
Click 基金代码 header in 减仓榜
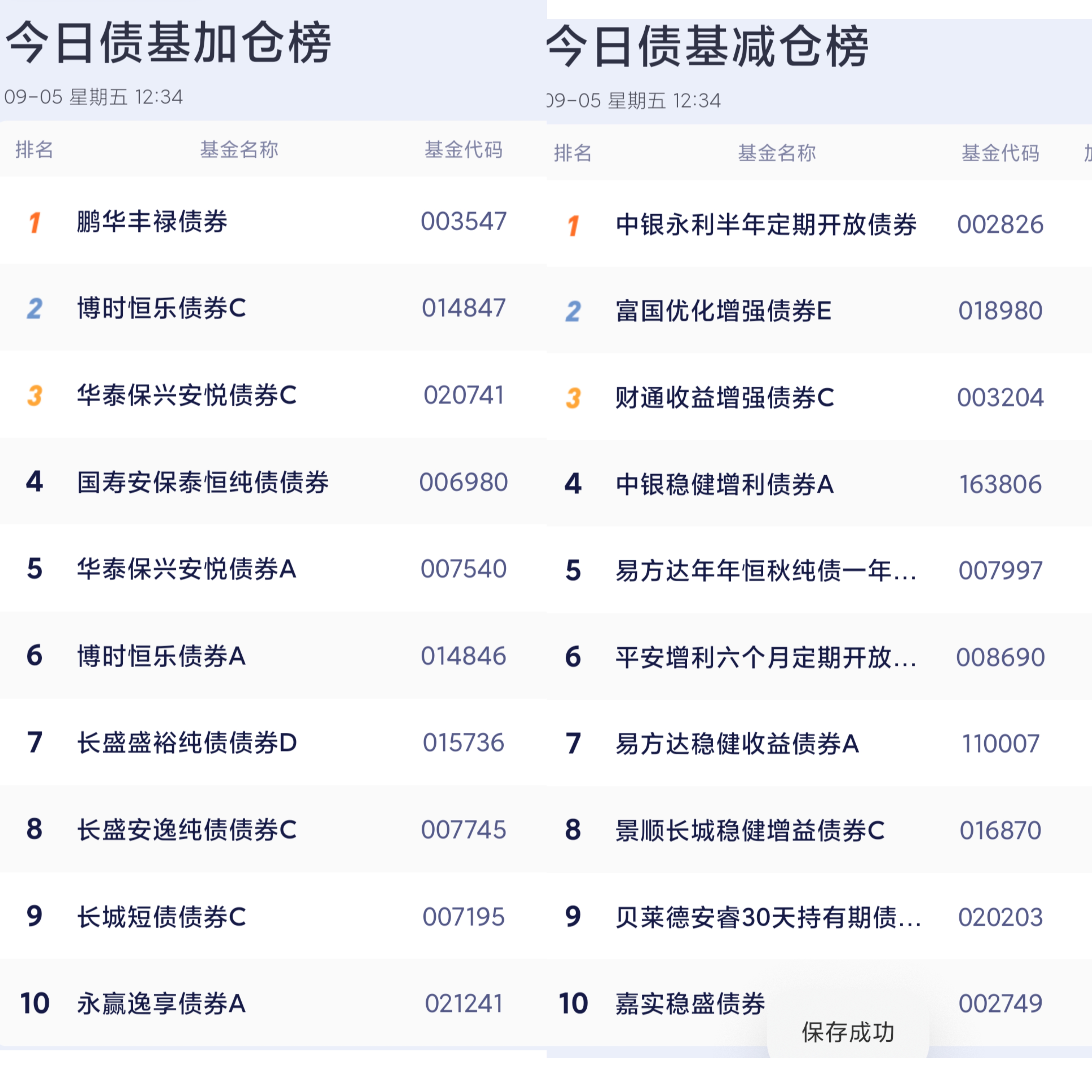[x=1001, y=153]
